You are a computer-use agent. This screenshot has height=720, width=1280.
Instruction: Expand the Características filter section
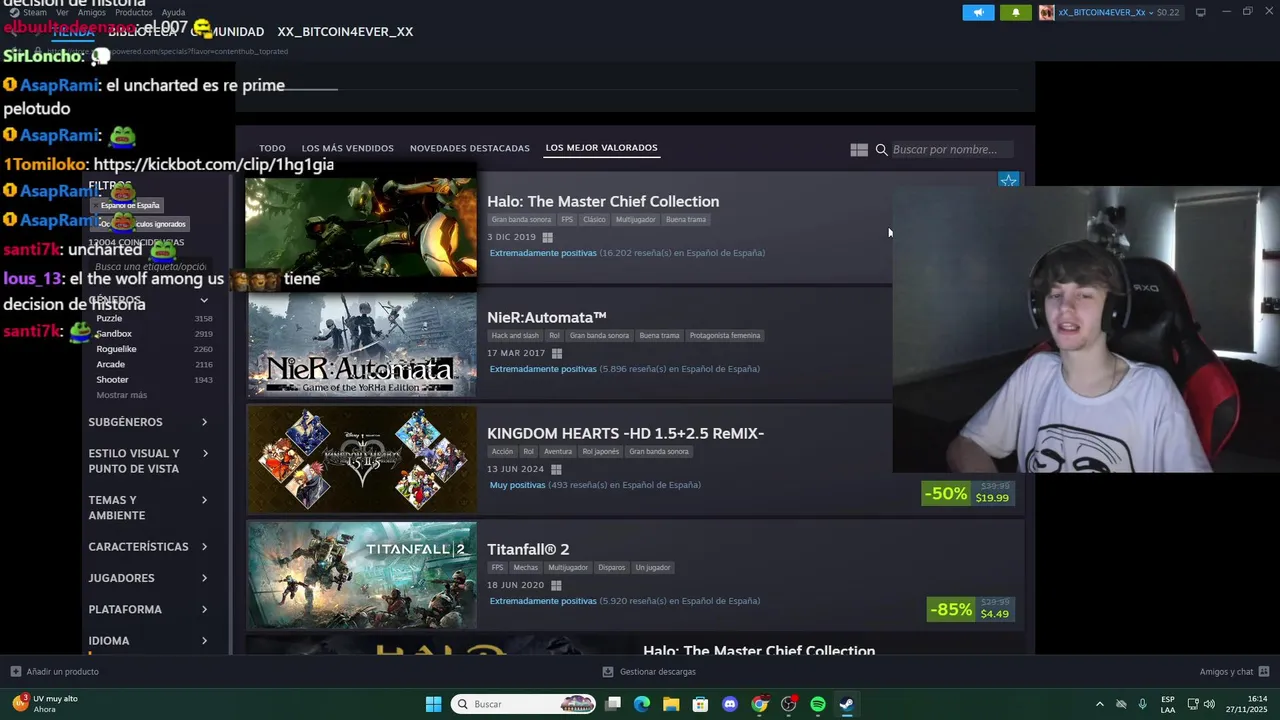point(148,547)
